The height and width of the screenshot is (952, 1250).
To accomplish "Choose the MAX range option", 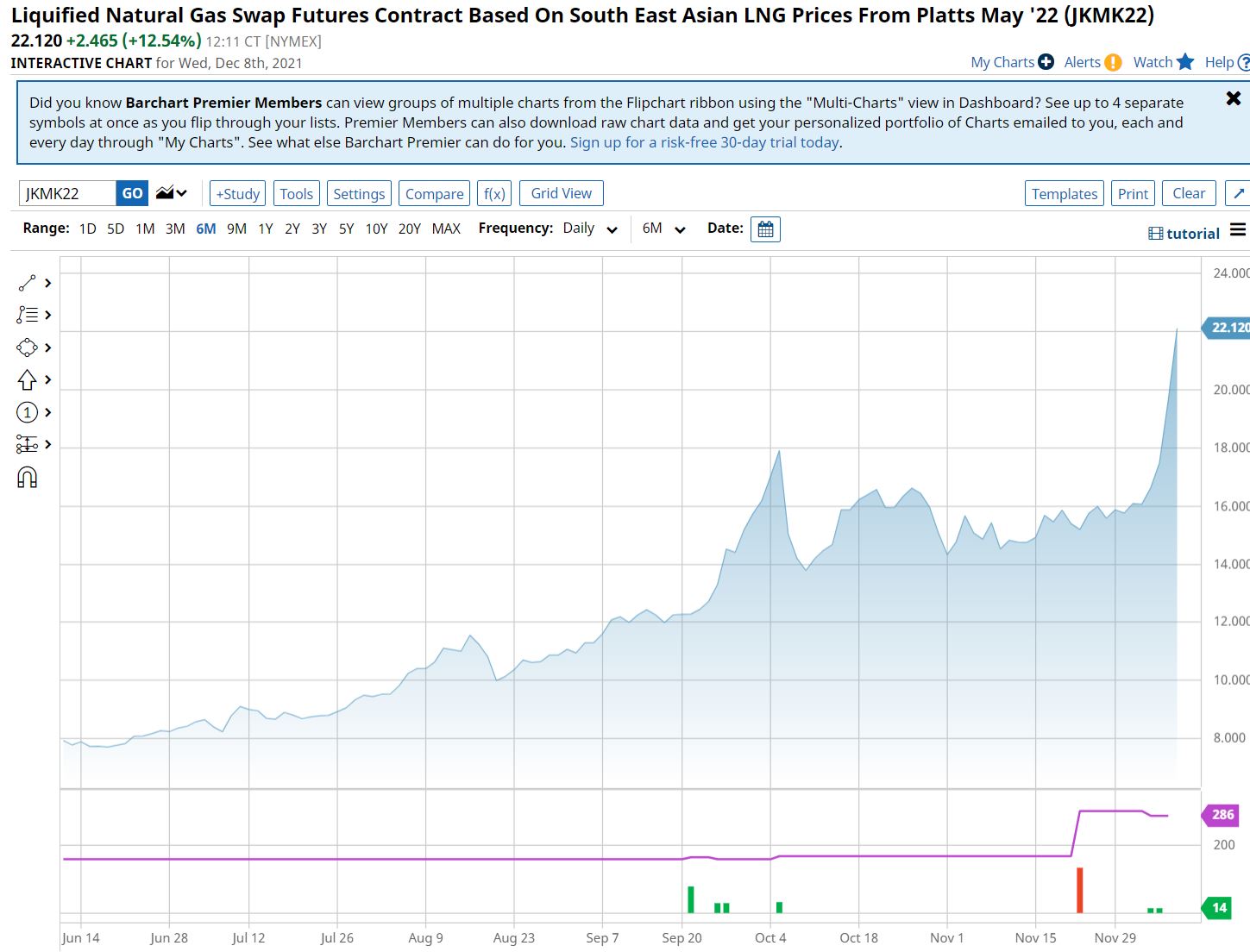I will tap(446, 229).
